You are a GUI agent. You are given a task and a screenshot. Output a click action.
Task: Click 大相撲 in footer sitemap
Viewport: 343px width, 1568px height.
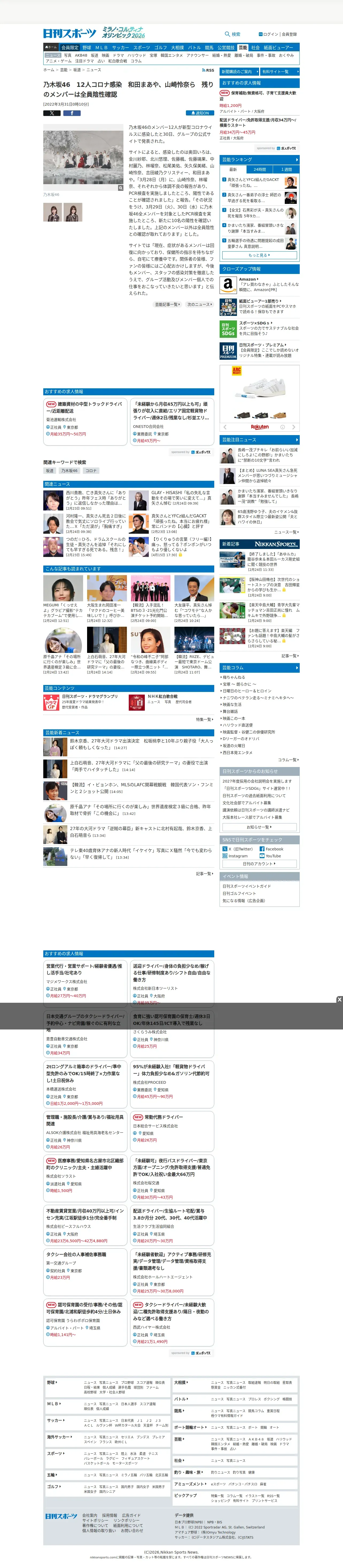(x=181, y=1382)
